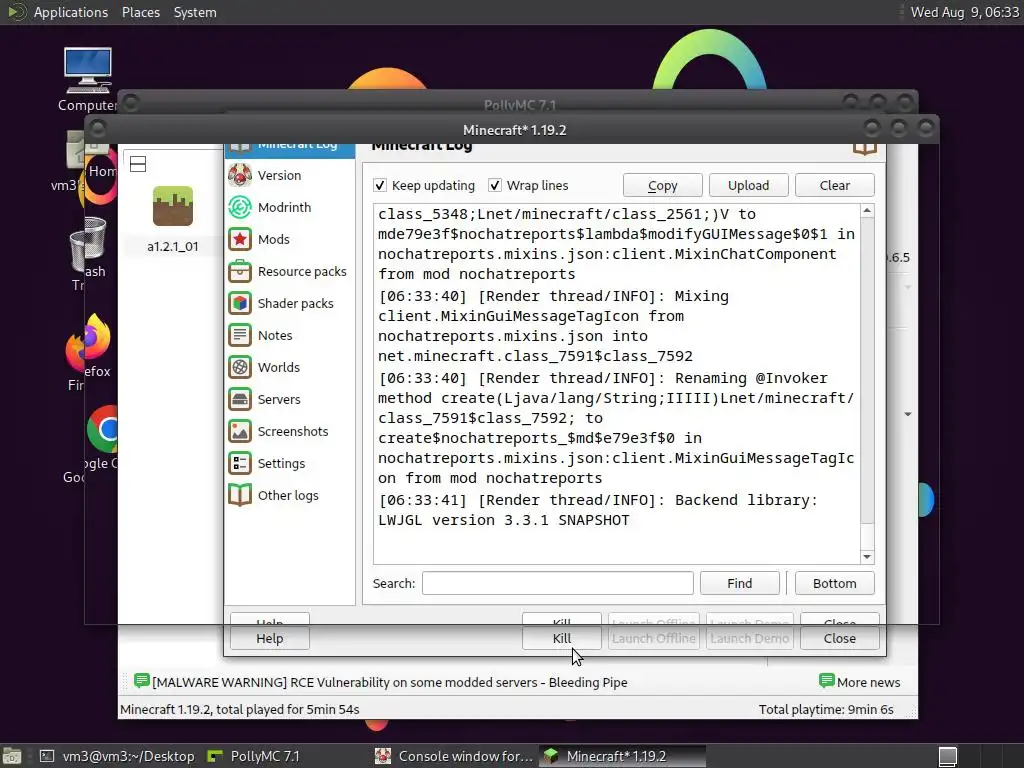Image resolution: width=1024 pixels, height=768 pixels.
Task: Click the More news bubble icon
Action: [827, 681]
